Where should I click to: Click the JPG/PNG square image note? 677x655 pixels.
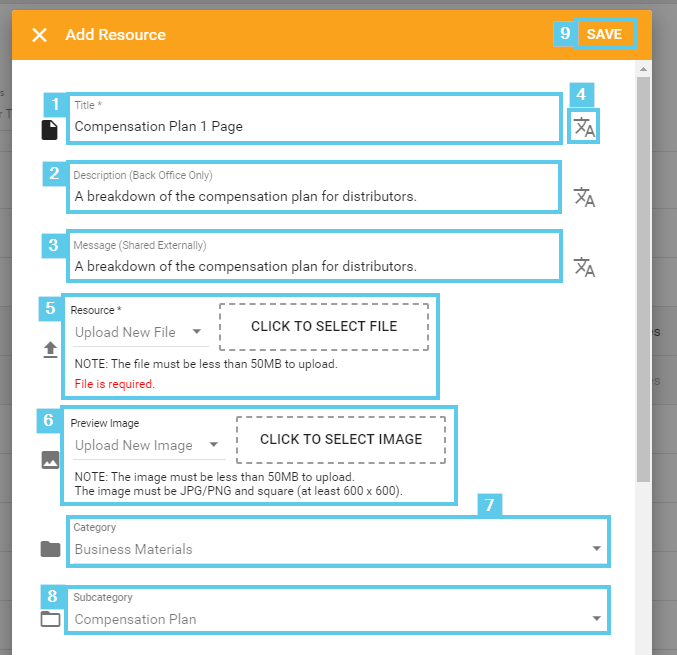pos(238,491)
